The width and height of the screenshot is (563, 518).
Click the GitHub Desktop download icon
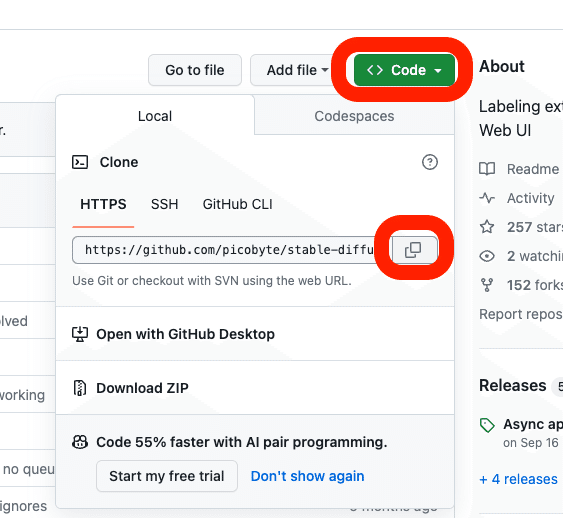(80, 334)
